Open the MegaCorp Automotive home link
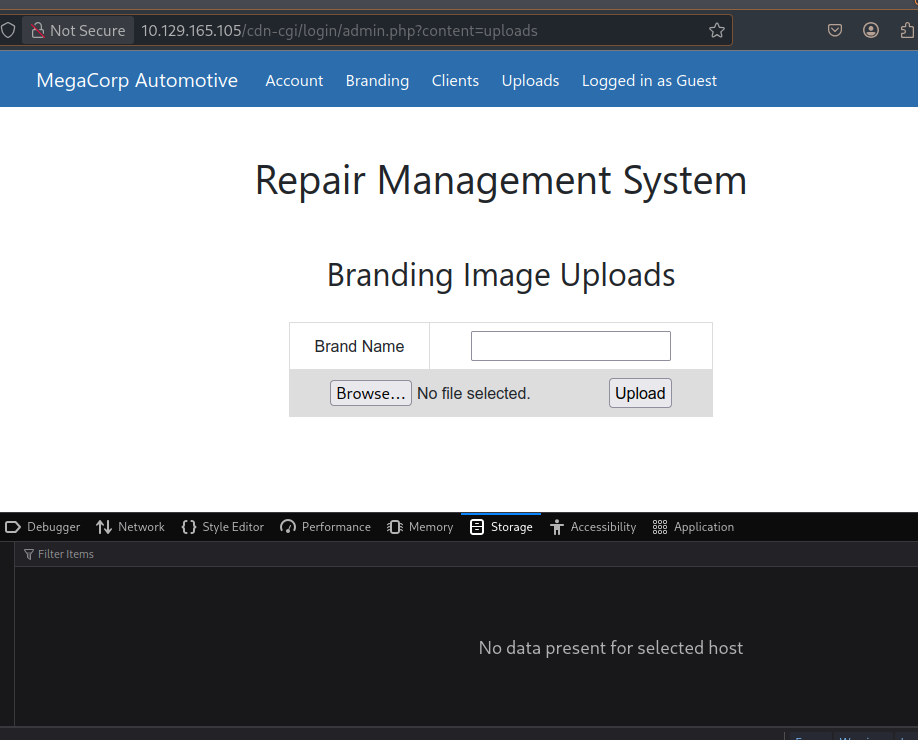The image size is (918, 740). coord(137,80)
